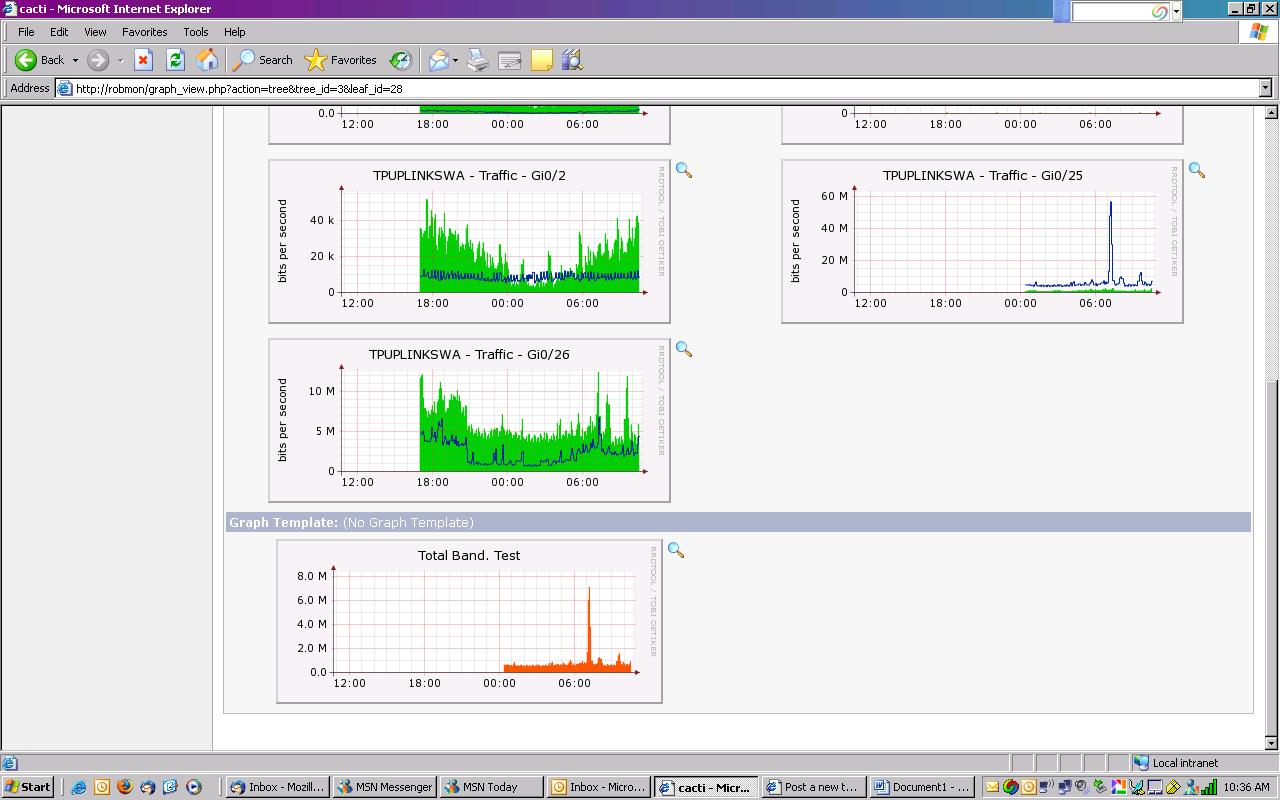Open the TPUPLINKSWA Traffic Gi0/25 graph
Viewport: 1280px width, 800px height.
(982, 241)
